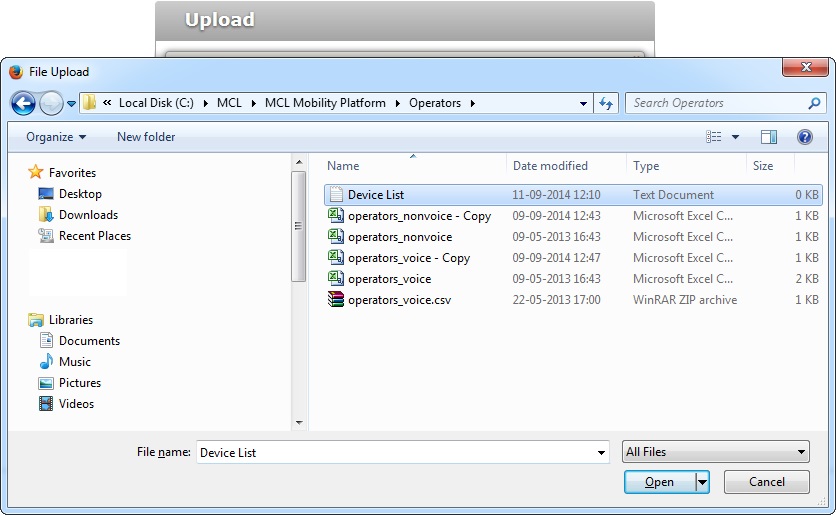Click the navigation pane scroll-down arrow

(x=299, y=423)
